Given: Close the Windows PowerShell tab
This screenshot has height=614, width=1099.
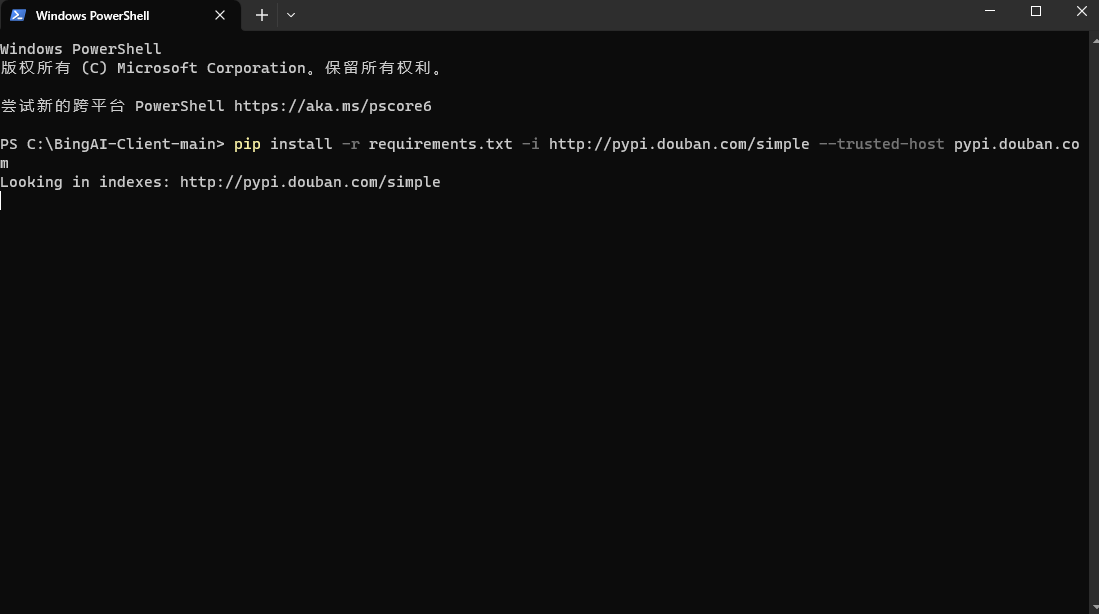Looking at the screenshot, I should coord(219,15).
